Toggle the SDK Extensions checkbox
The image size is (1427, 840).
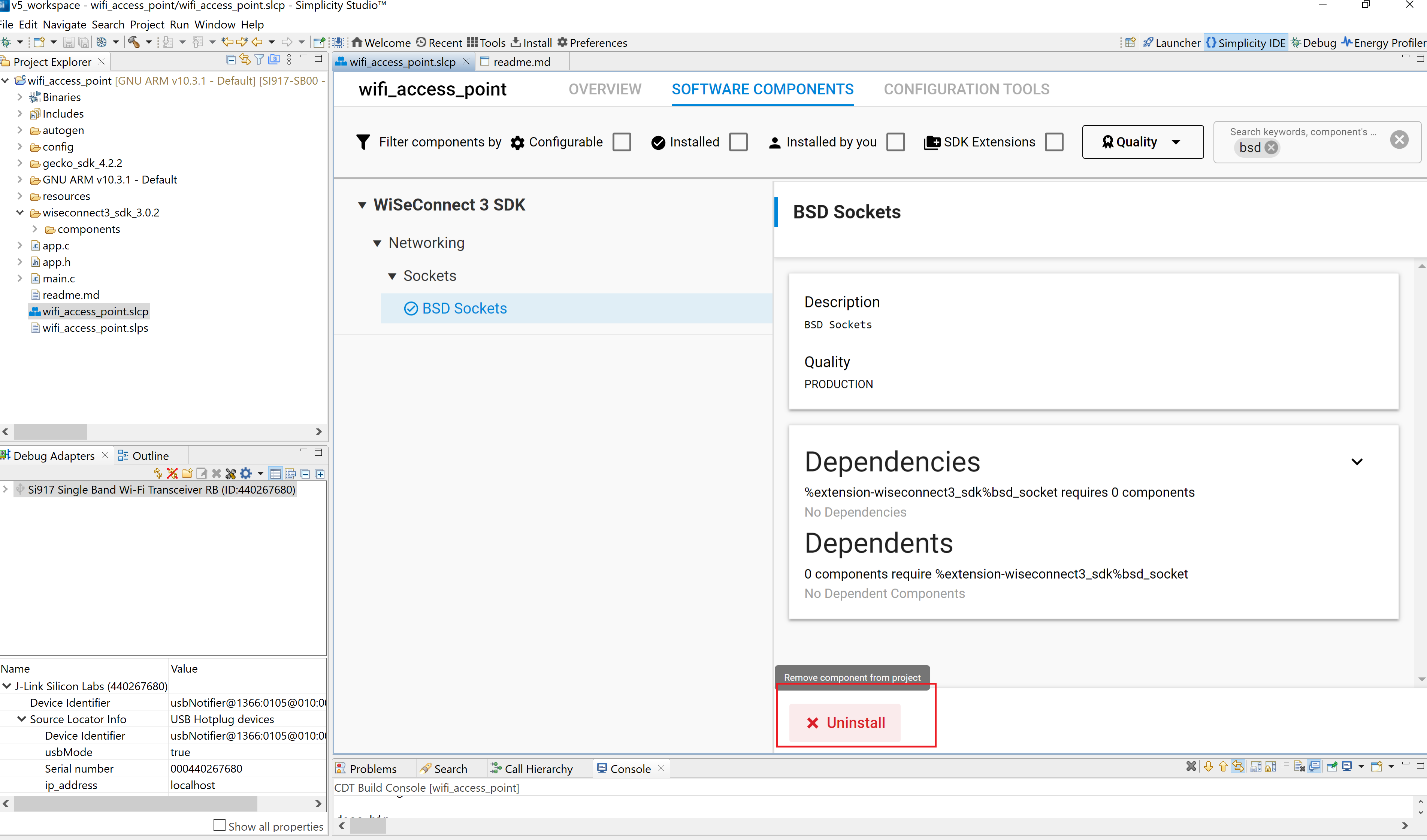coord(1054,142)
